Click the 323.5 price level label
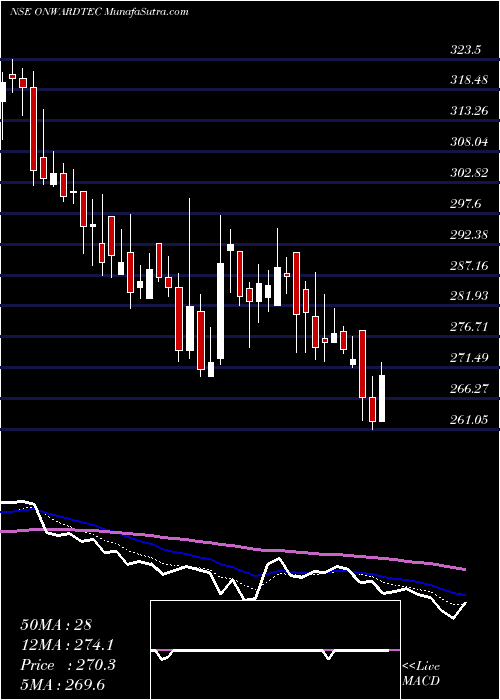Viewport: 500px width, 700px height. (465, 50)
